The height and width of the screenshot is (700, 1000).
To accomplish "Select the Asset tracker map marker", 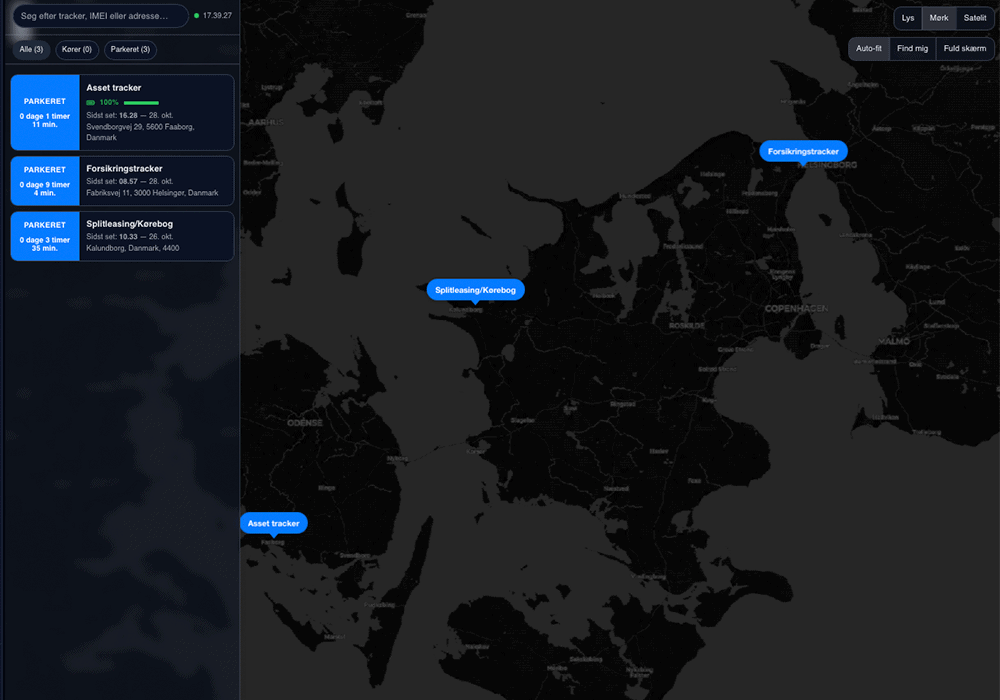I will pos(273,523).
